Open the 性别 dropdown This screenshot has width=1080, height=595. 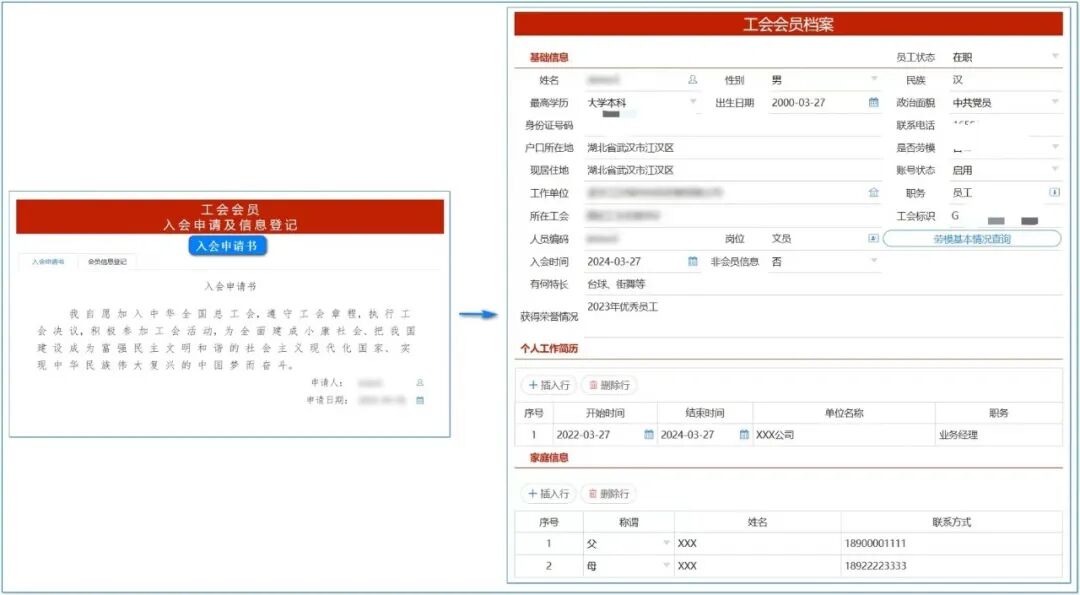pos(873,78)
